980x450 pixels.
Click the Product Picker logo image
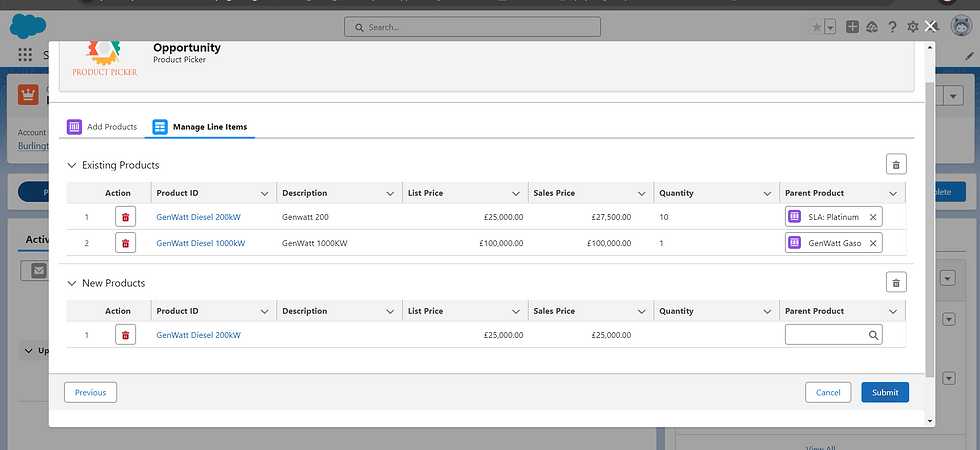pos(104,59)
